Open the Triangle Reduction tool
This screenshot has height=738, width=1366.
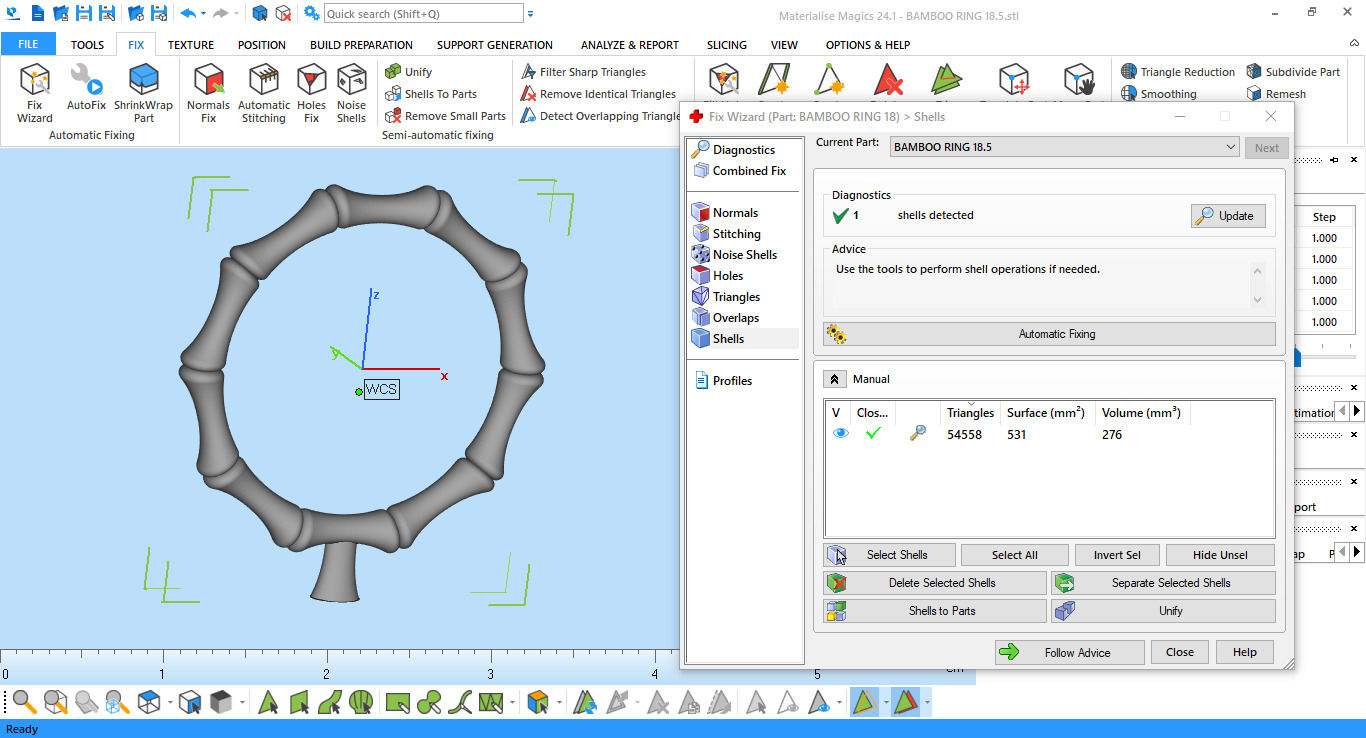click(x=1178, y=72)
